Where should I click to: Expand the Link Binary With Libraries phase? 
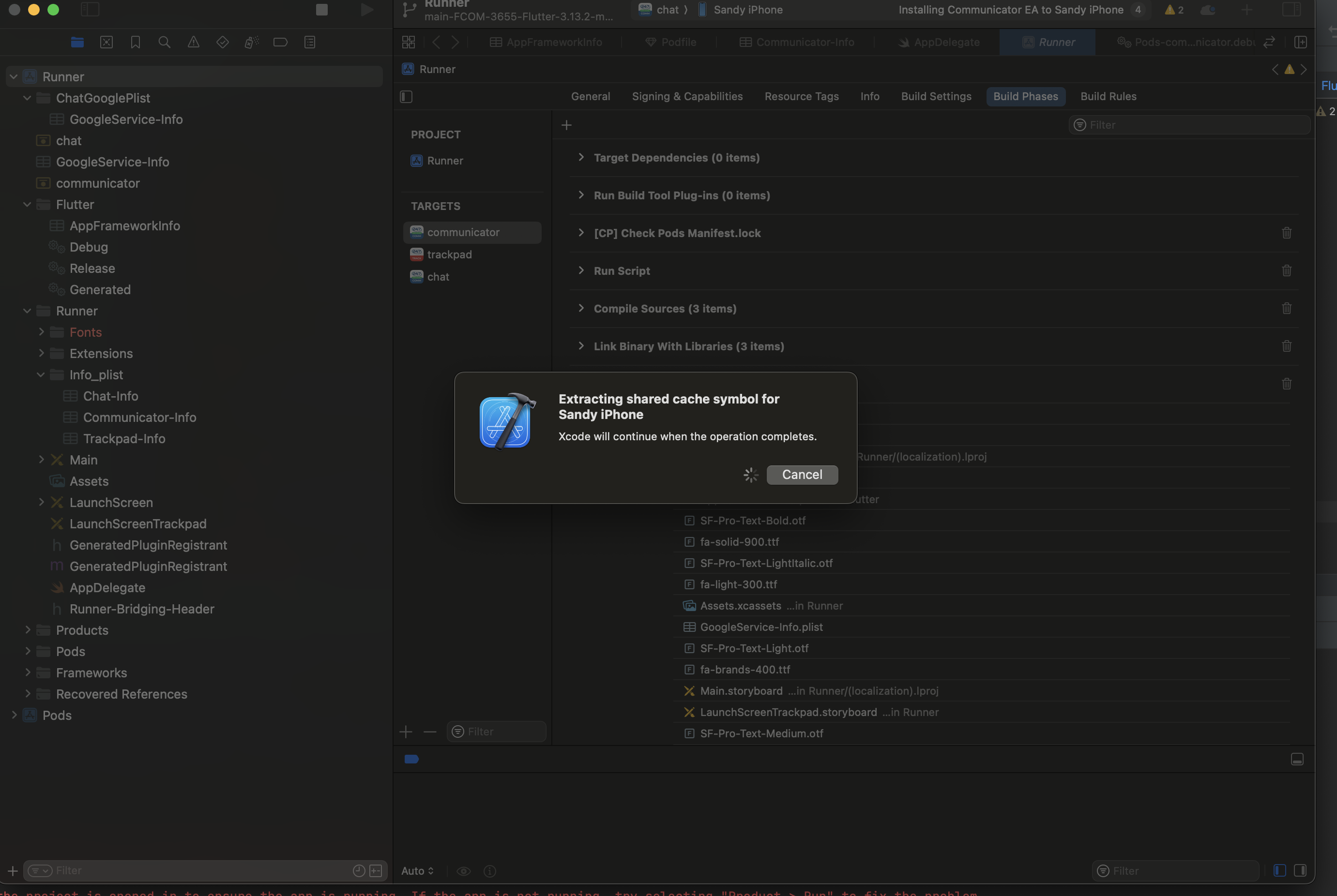coord(581,346)
